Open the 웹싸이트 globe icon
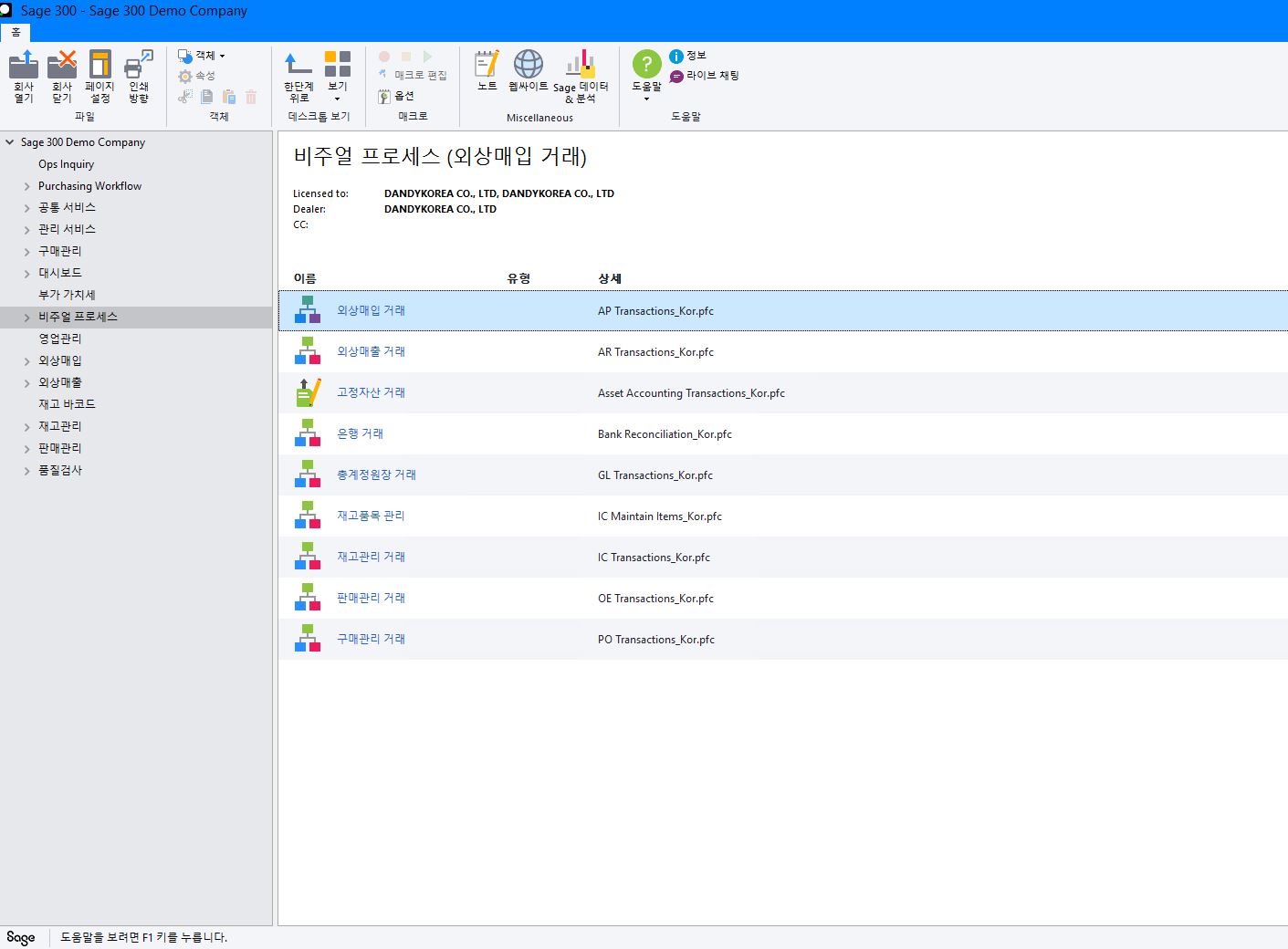Screen dimensions: 1288x949 click(x=529, y=71)
